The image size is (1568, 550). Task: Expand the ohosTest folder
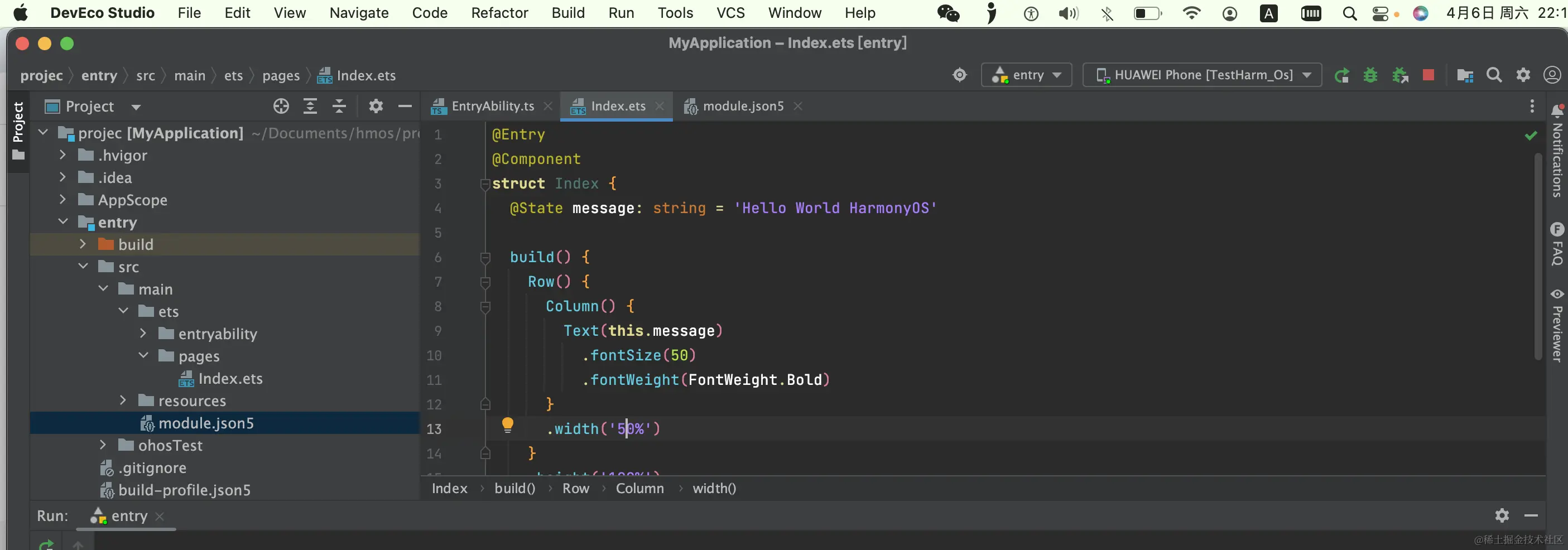(103, 445)
